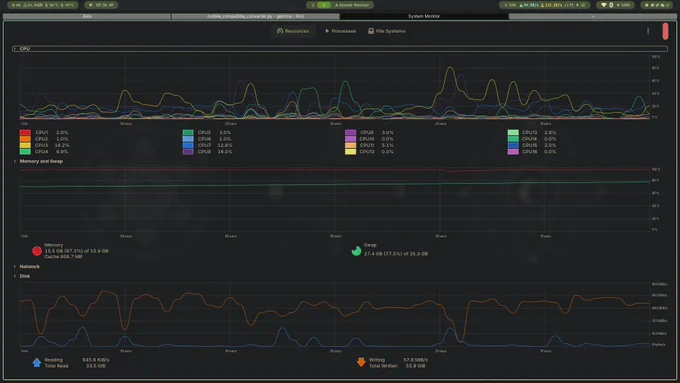
Task: Change the CPU13 light green swatch
Action: pos(513,133)
